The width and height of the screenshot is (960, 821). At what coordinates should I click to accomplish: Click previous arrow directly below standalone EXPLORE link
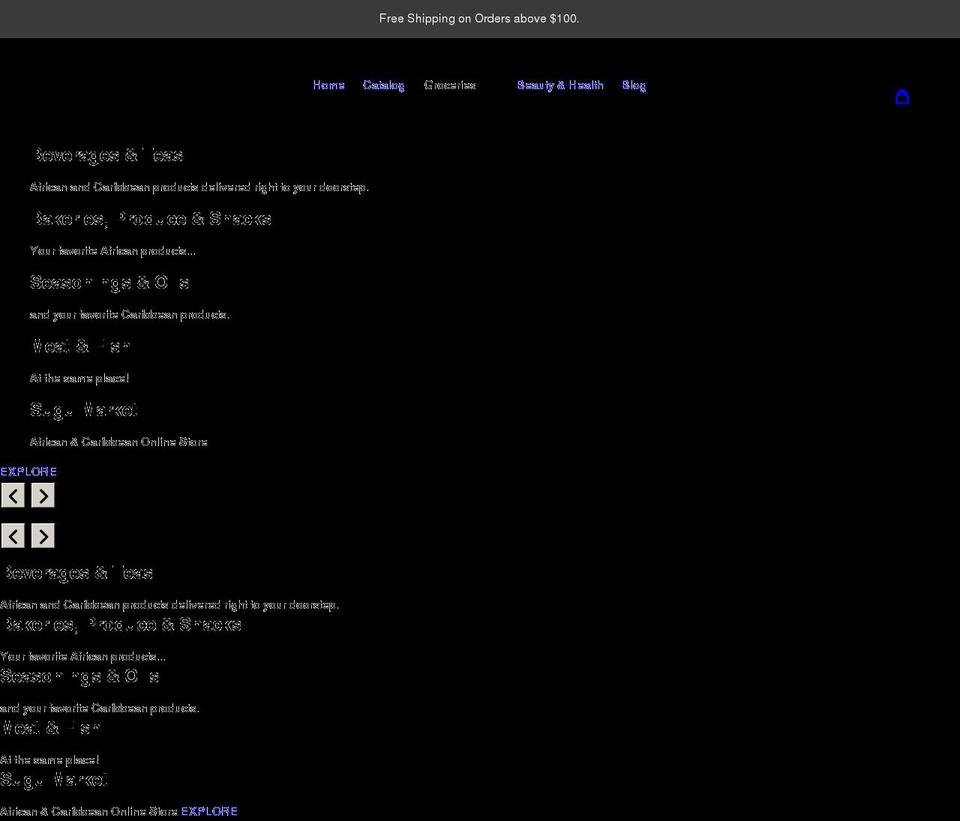[x=13, y=495]
